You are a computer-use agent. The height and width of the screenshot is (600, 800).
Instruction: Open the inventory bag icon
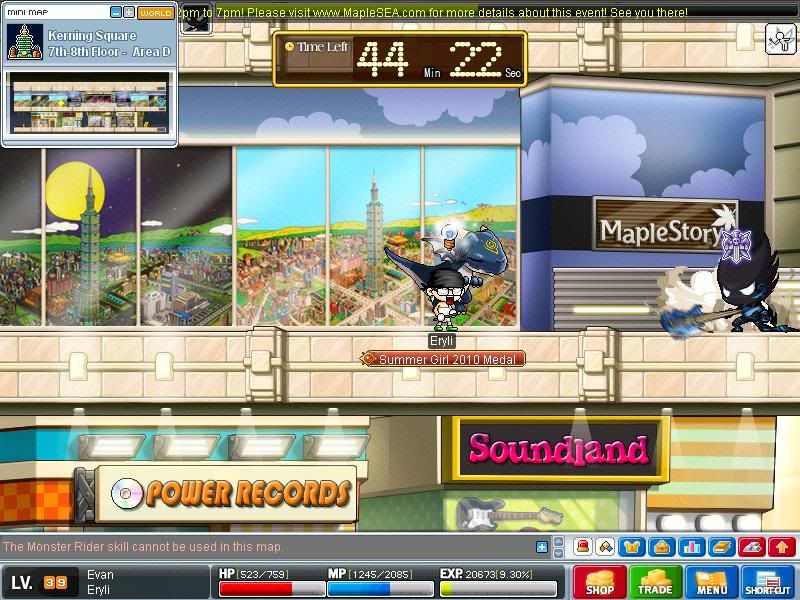pos(662,547)
